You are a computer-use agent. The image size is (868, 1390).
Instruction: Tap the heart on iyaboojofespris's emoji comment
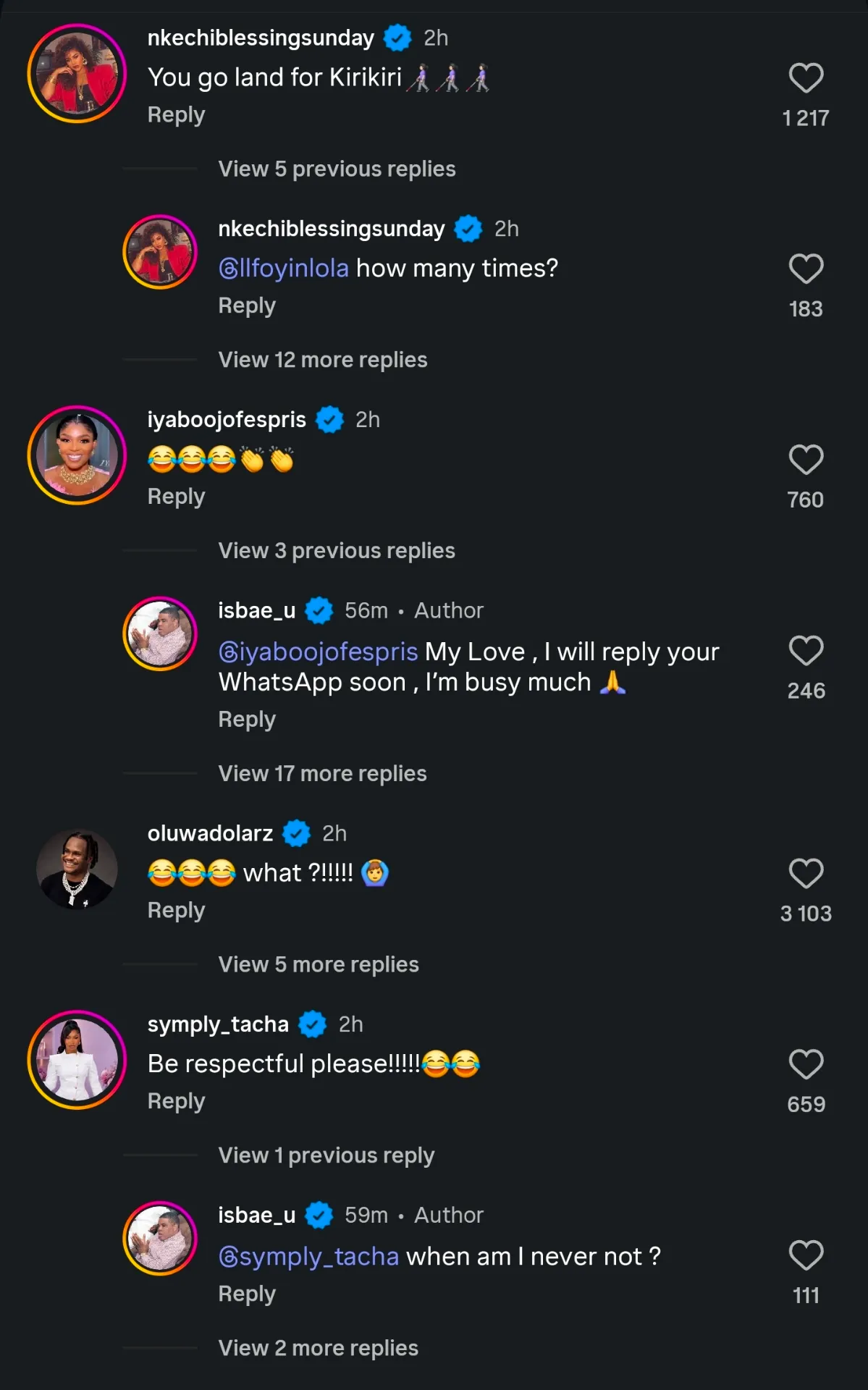pyautogui.click(x=806, y=460)
